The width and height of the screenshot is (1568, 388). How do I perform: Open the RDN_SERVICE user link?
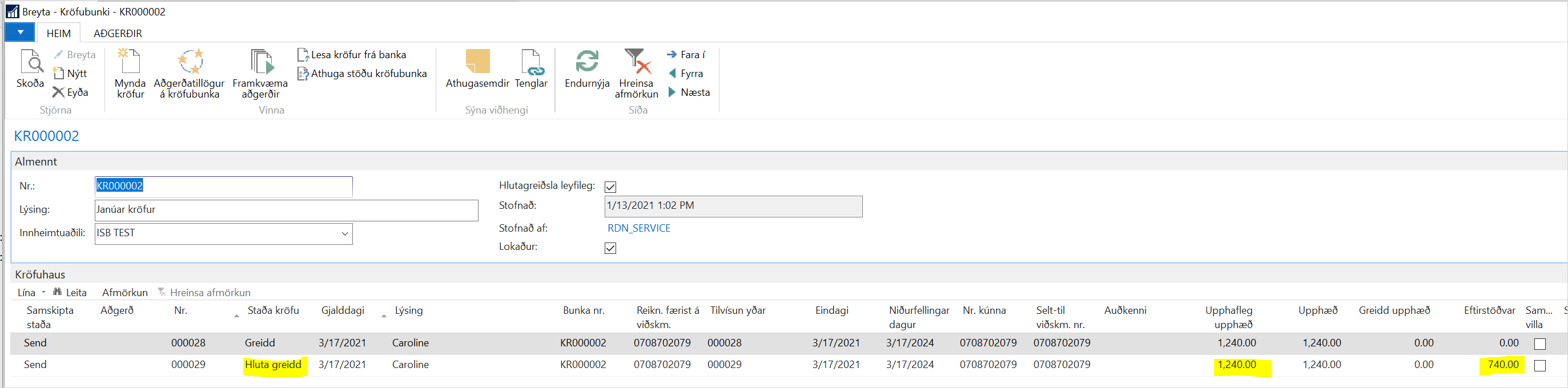click(x=638, y=228)
